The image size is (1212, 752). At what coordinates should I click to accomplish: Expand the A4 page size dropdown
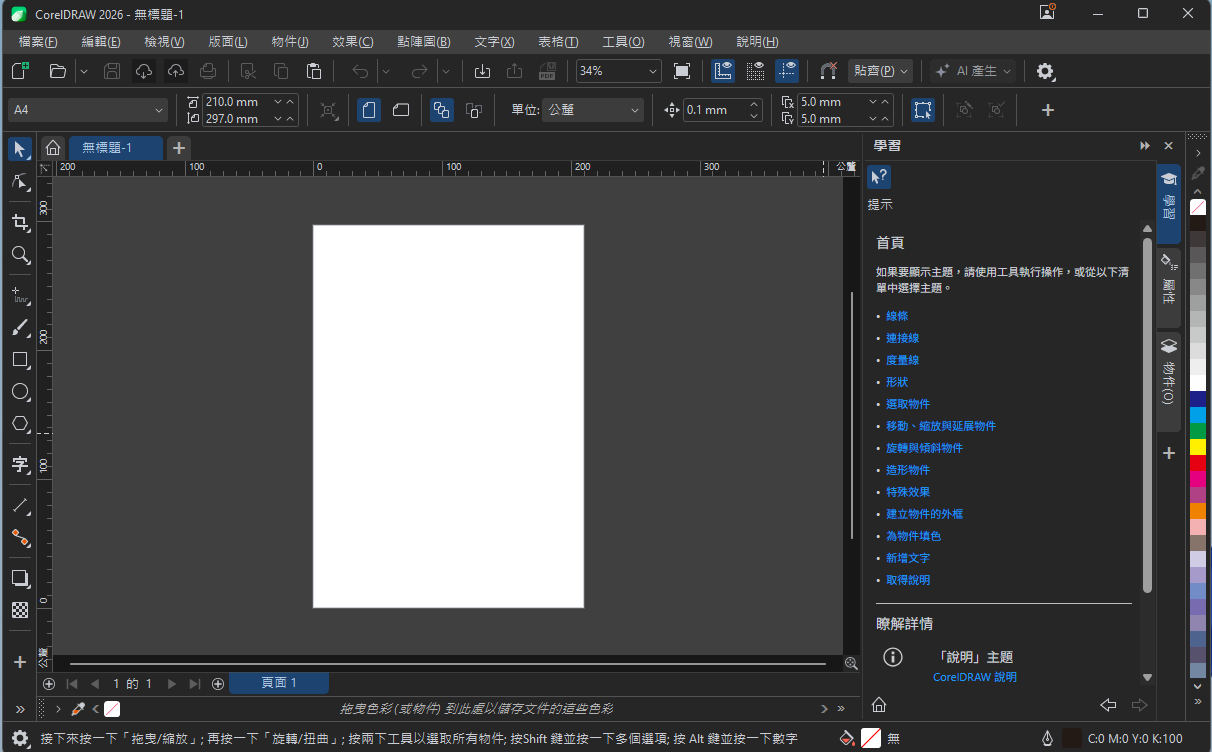pos(88,110)
